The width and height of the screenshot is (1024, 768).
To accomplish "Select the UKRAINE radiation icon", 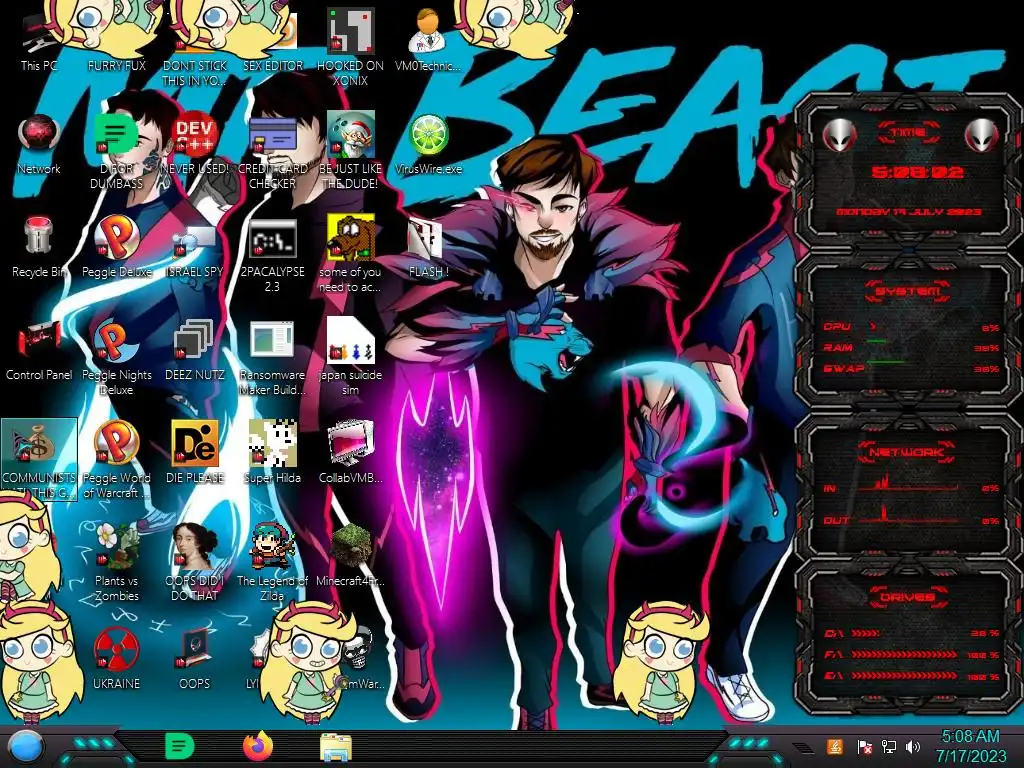I will point(116,658).
